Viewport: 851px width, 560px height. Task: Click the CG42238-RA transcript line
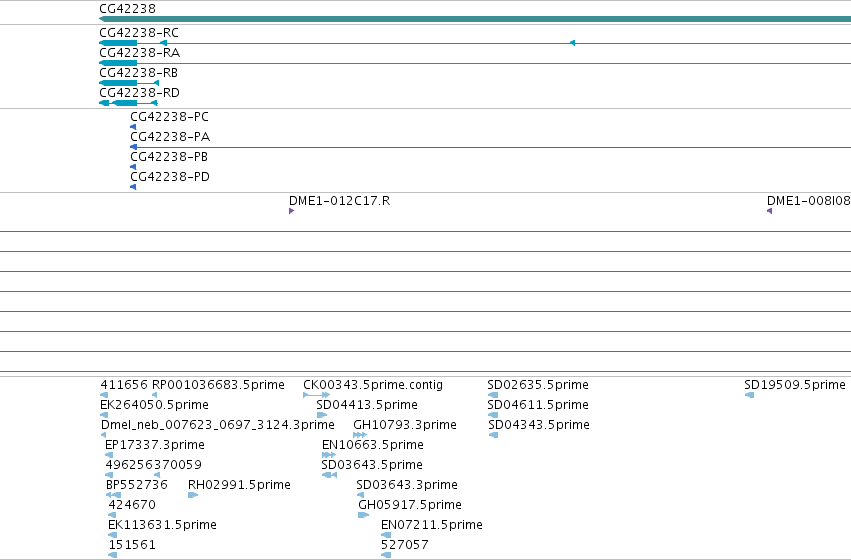(475, 63)
